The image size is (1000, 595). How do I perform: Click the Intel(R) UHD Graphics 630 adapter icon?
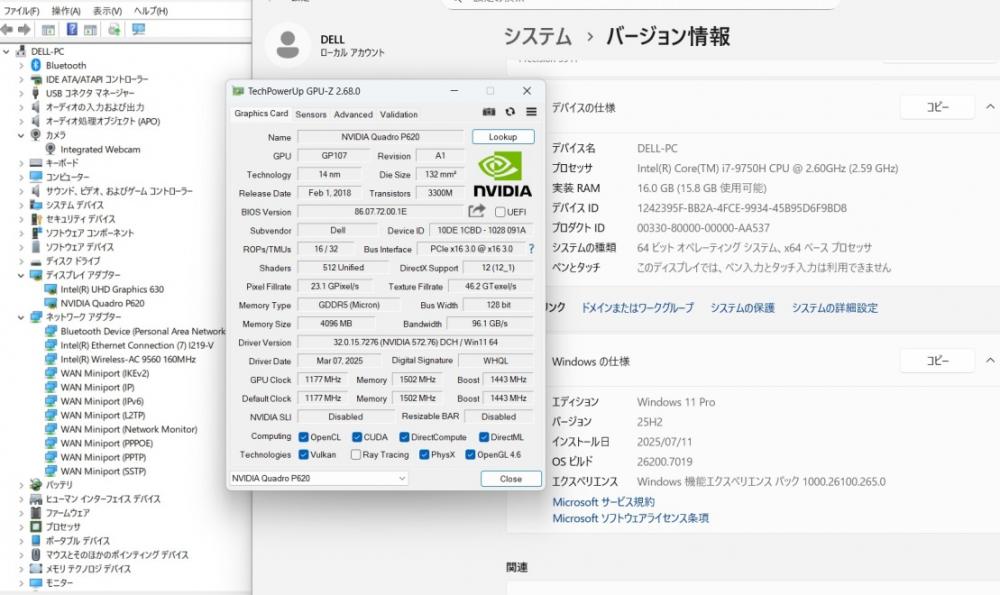[51, 289]
